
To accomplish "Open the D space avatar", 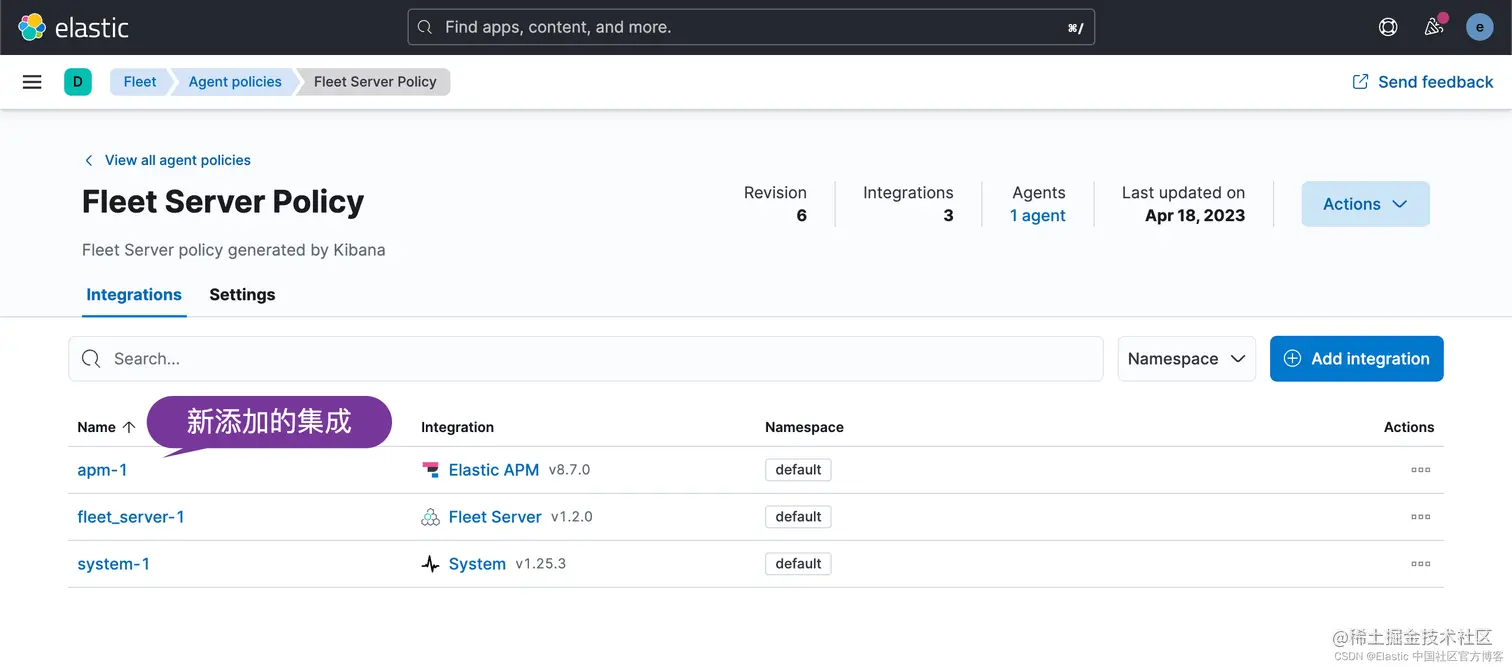I will (x=78, y=82).
